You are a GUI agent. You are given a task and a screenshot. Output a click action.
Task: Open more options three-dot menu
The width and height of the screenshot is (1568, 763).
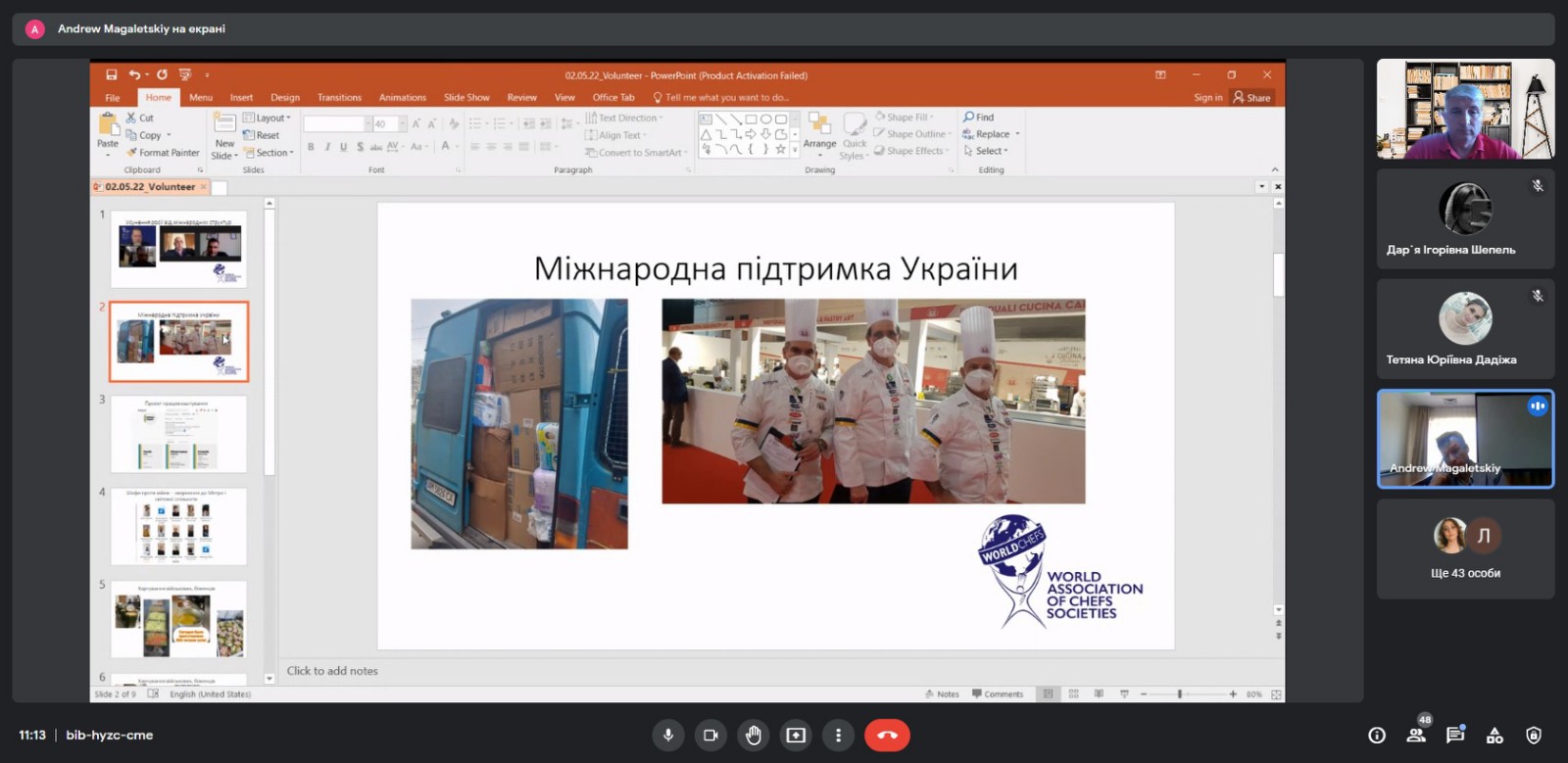pyautogui.click(x=838, y=736)
